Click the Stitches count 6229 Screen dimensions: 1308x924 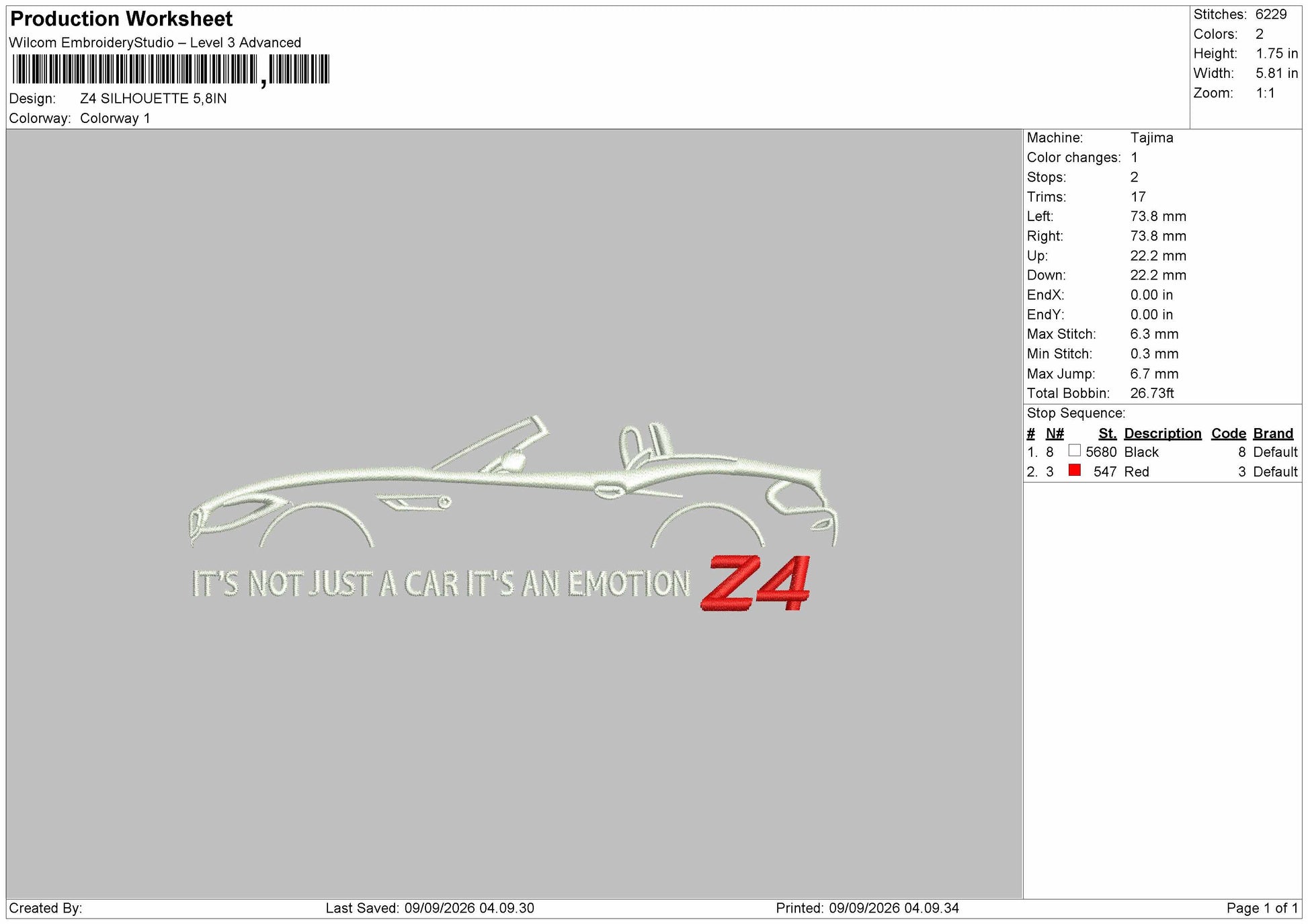point(1271,14)
